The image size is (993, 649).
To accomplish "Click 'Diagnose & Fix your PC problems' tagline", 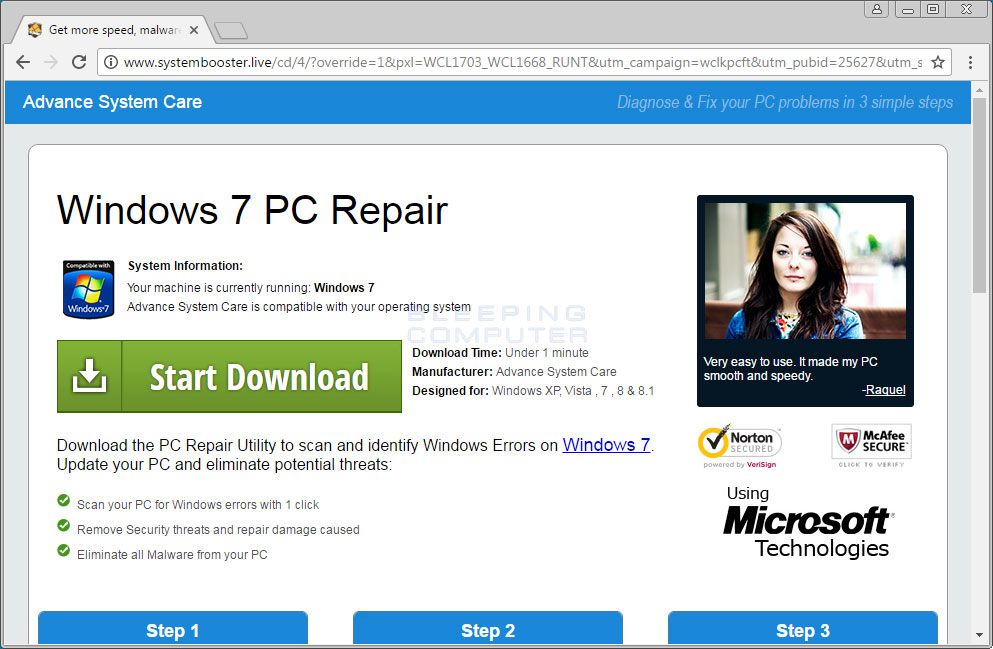I will pos(785,102).
